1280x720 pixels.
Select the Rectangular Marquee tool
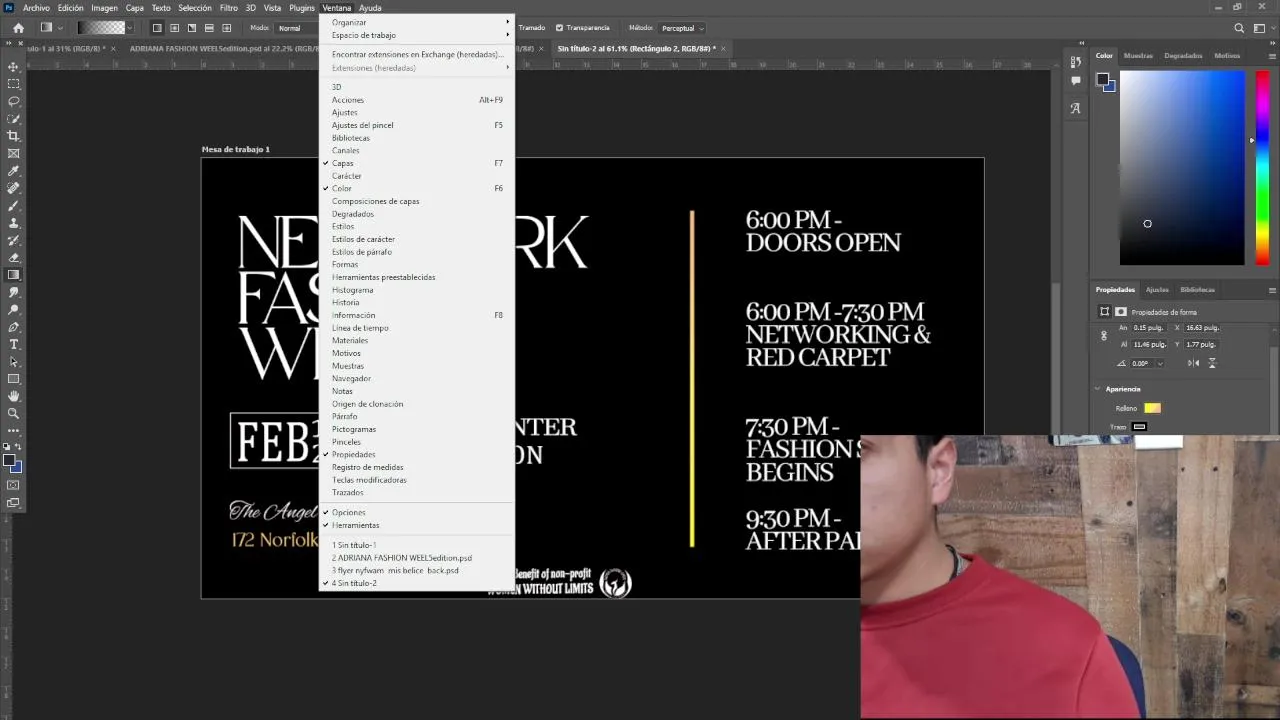14,84
